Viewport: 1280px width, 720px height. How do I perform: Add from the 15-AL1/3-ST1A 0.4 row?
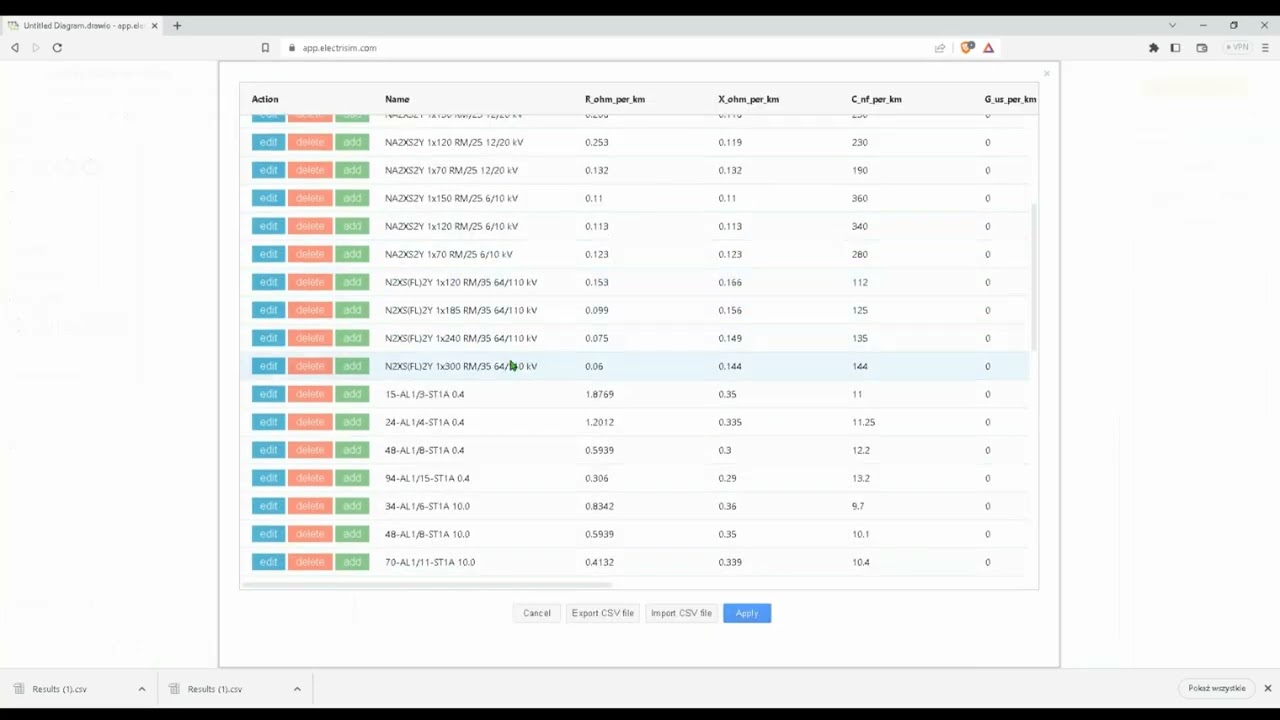352,394
